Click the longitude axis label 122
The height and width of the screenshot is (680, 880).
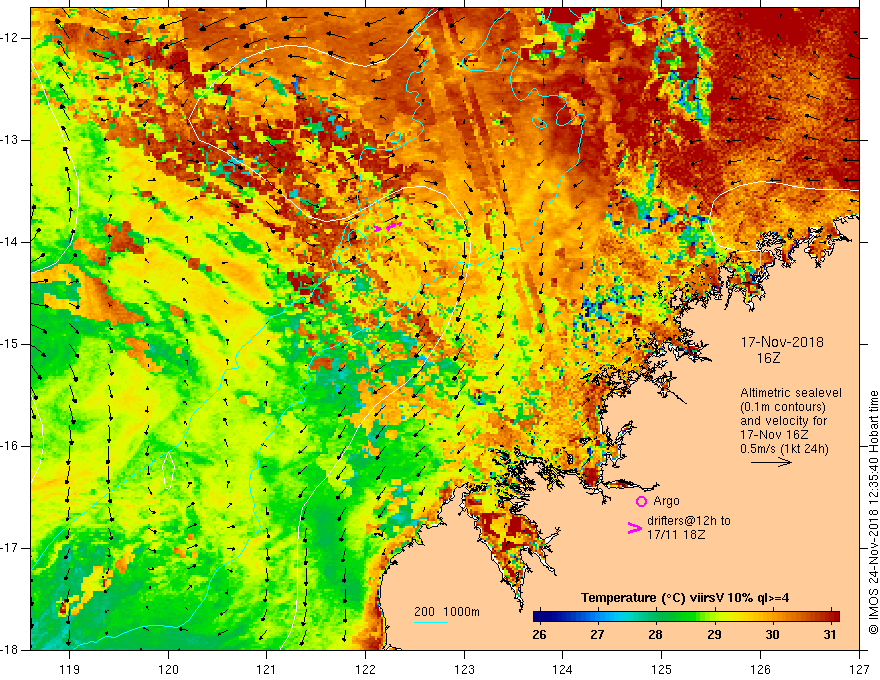click(365, 669)
